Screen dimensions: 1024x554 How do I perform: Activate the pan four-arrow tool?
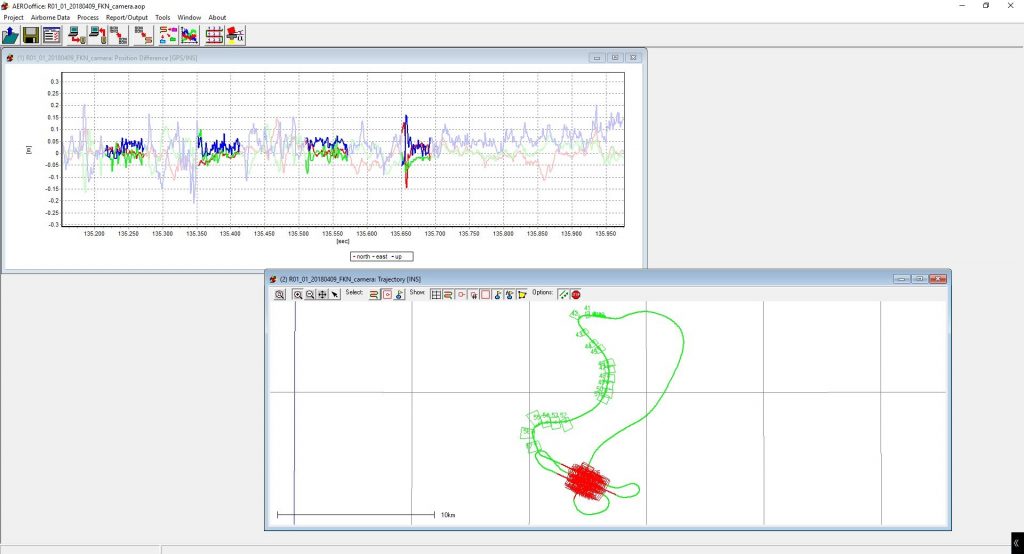pos(323,295)
